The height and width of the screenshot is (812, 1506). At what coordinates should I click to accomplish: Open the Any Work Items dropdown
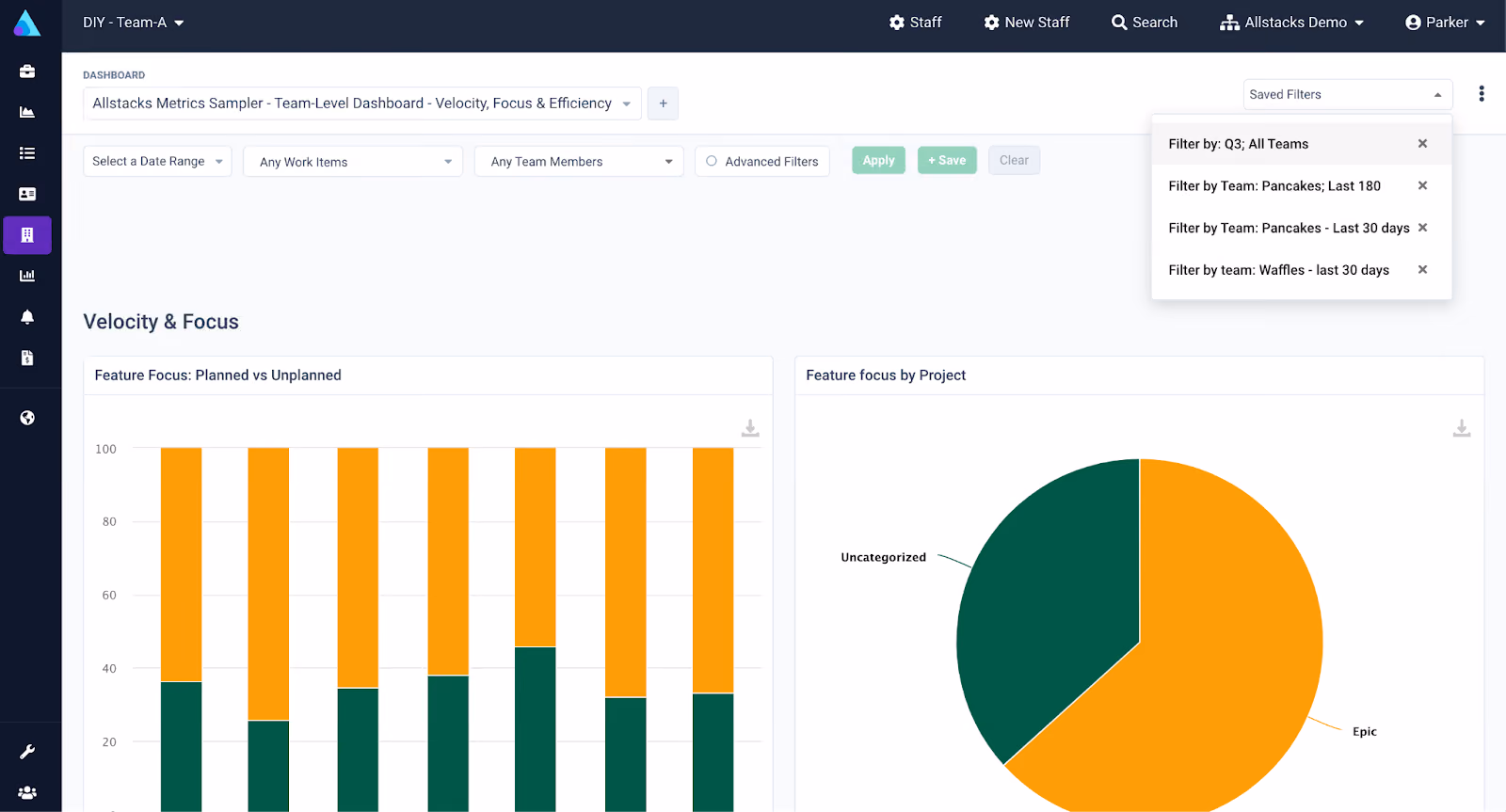(353, 161)
